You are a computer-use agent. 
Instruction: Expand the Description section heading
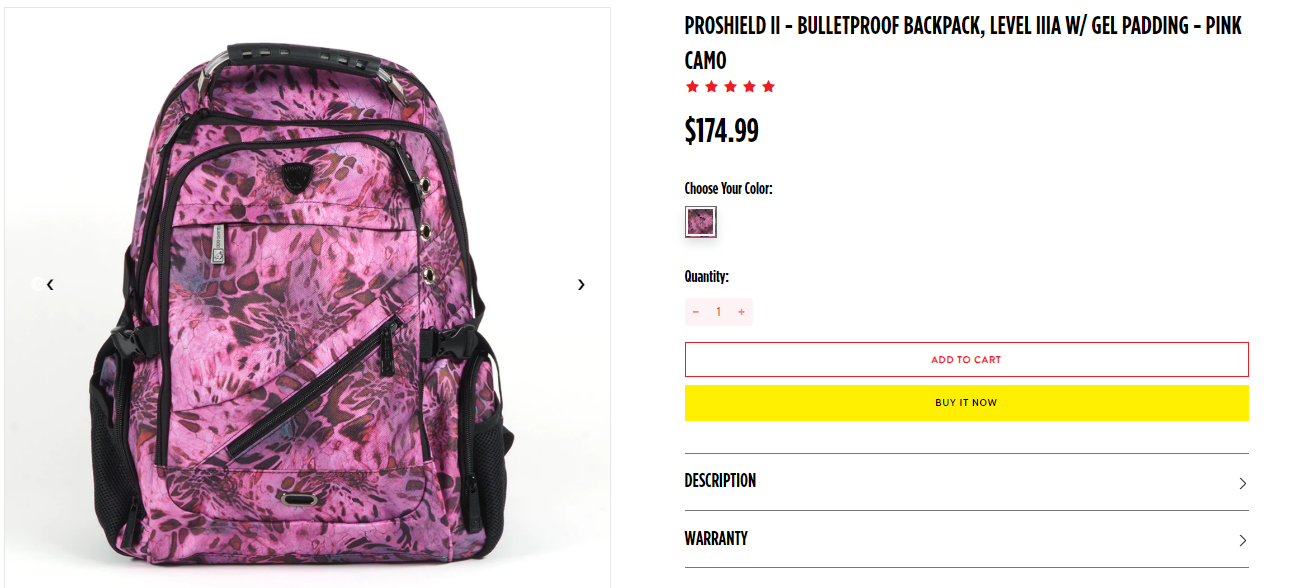pyautogui.click(x=720, y=481)
